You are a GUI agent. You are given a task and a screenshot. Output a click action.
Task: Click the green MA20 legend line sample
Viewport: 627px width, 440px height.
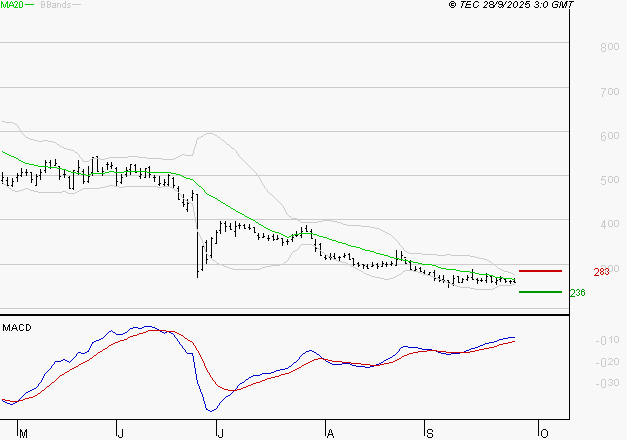[x=30, y=6]
